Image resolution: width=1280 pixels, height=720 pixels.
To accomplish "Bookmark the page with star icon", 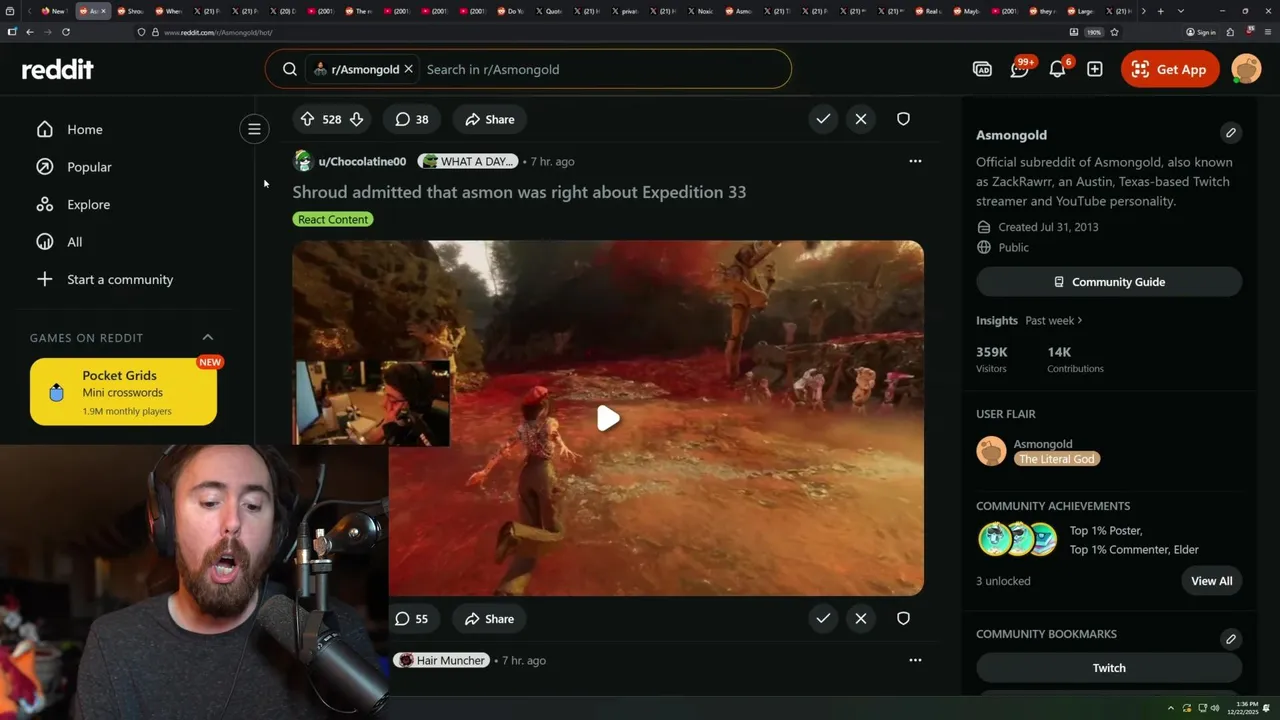I will tap(1114, 32).
